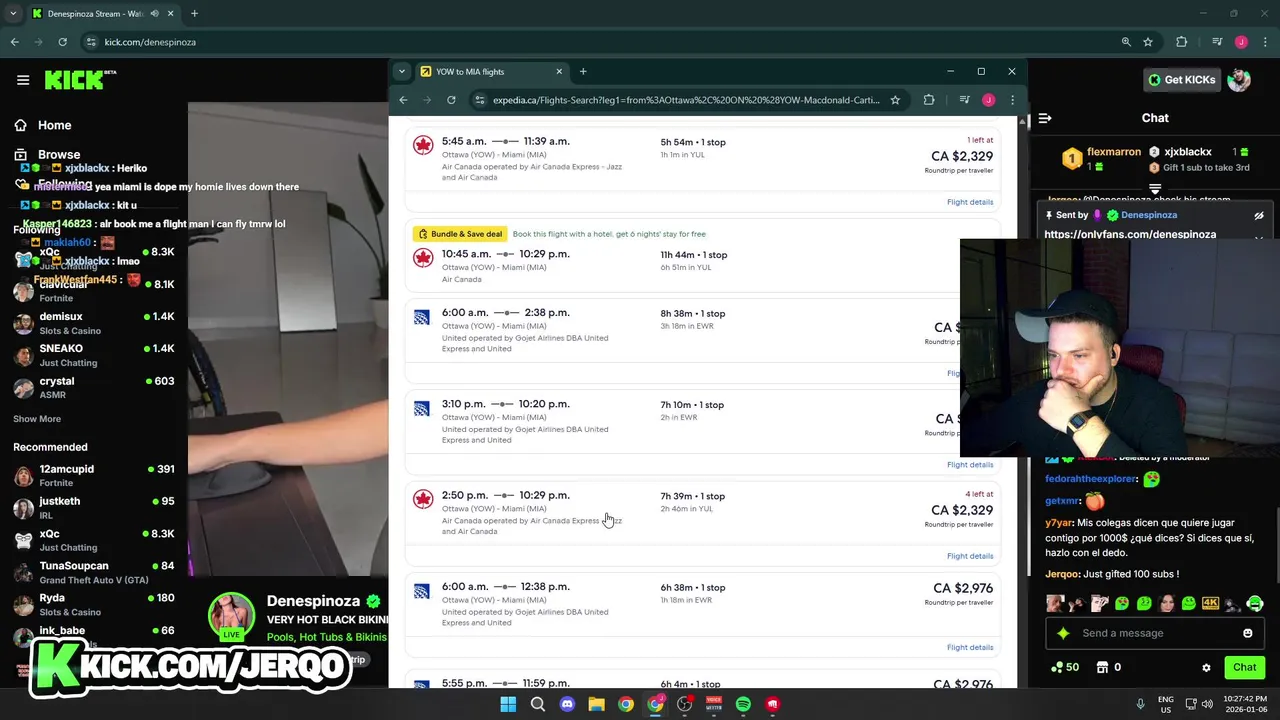This screenshot has width=1280, height=720.
Task: Open a new tab in Expedia window
Action: tap(583, 71)
